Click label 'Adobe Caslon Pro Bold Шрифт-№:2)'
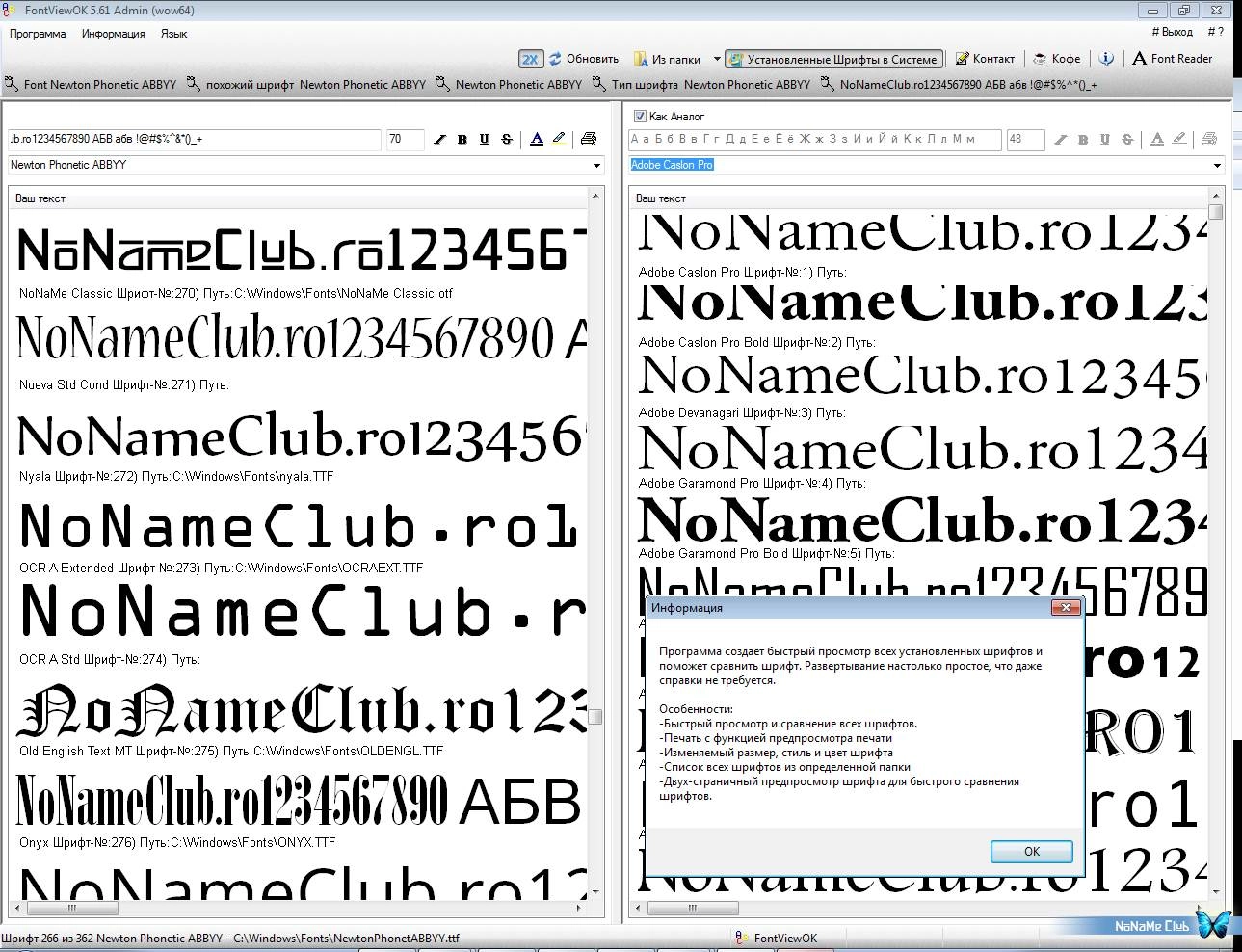The height and width of the screenshot is (952, 1242). point(740,343)
